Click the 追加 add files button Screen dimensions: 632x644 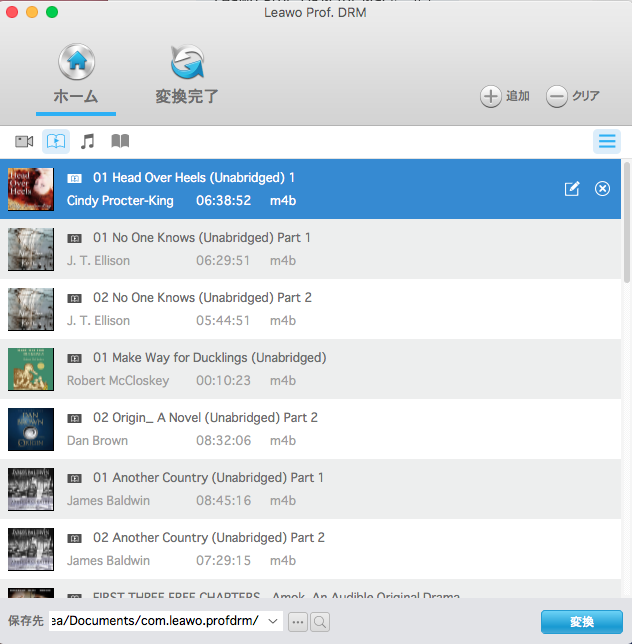(505, 97)
